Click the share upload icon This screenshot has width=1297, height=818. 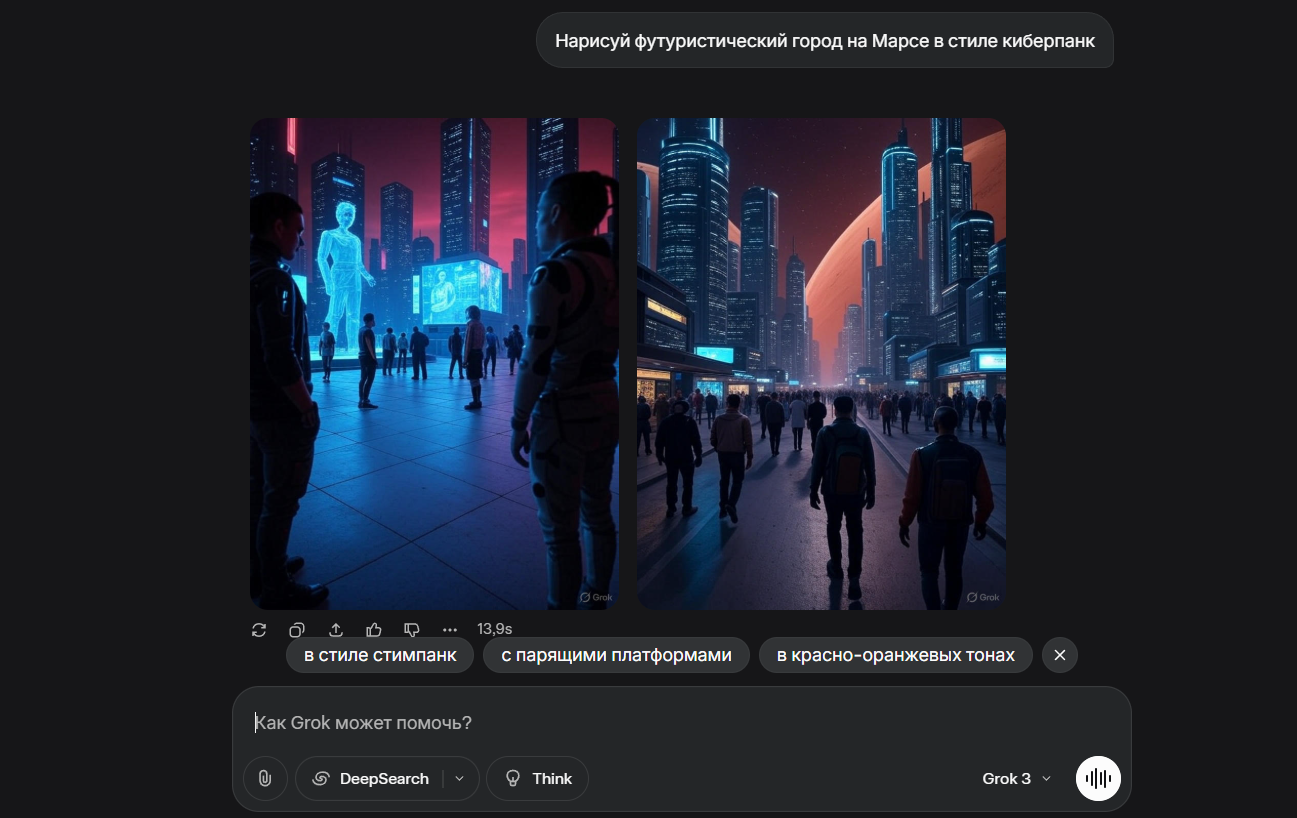click(x=336, y=629)
